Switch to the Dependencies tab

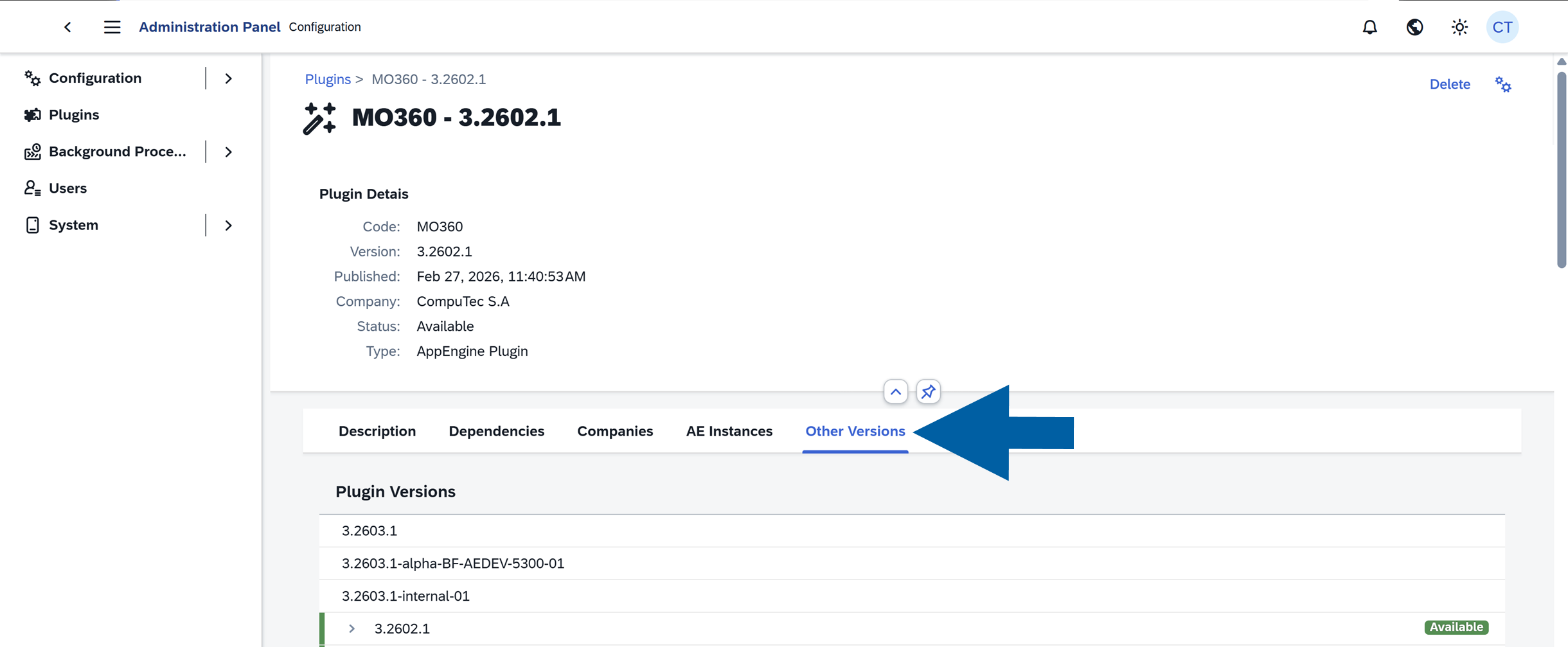pos(496,431)
